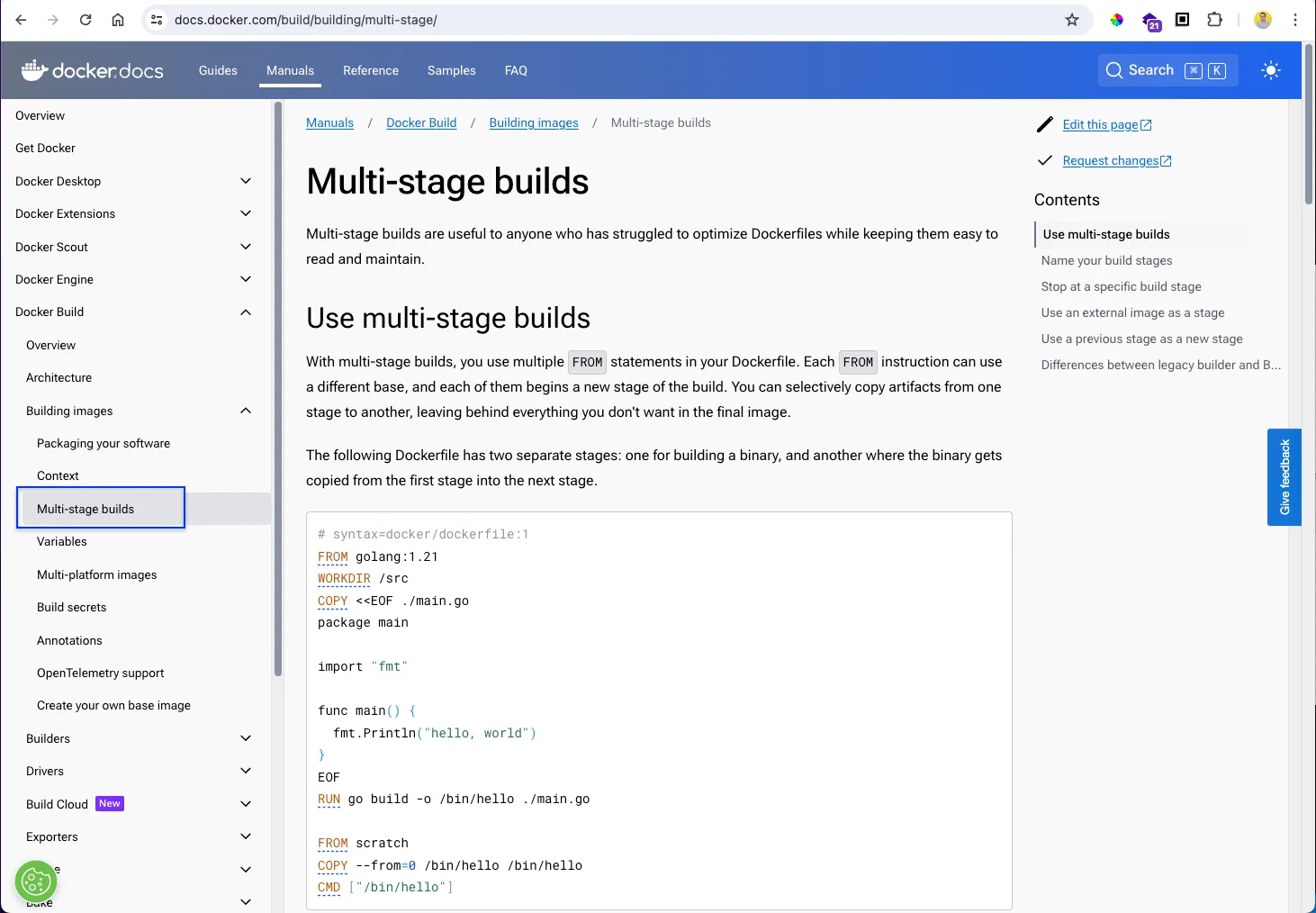This screenshot has width=1316, height=913.
Task: Expand Drivers section chevron
Action: pyautogui.click(x=246, y=771)
